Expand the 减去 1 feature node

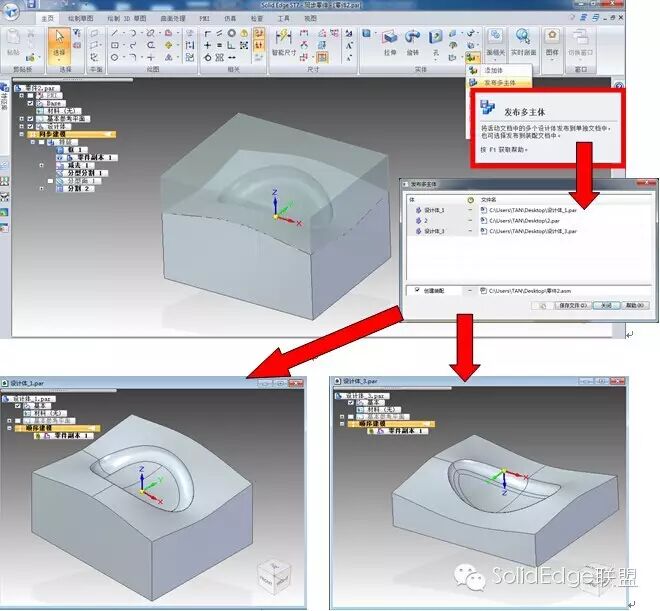click(41, 165)
